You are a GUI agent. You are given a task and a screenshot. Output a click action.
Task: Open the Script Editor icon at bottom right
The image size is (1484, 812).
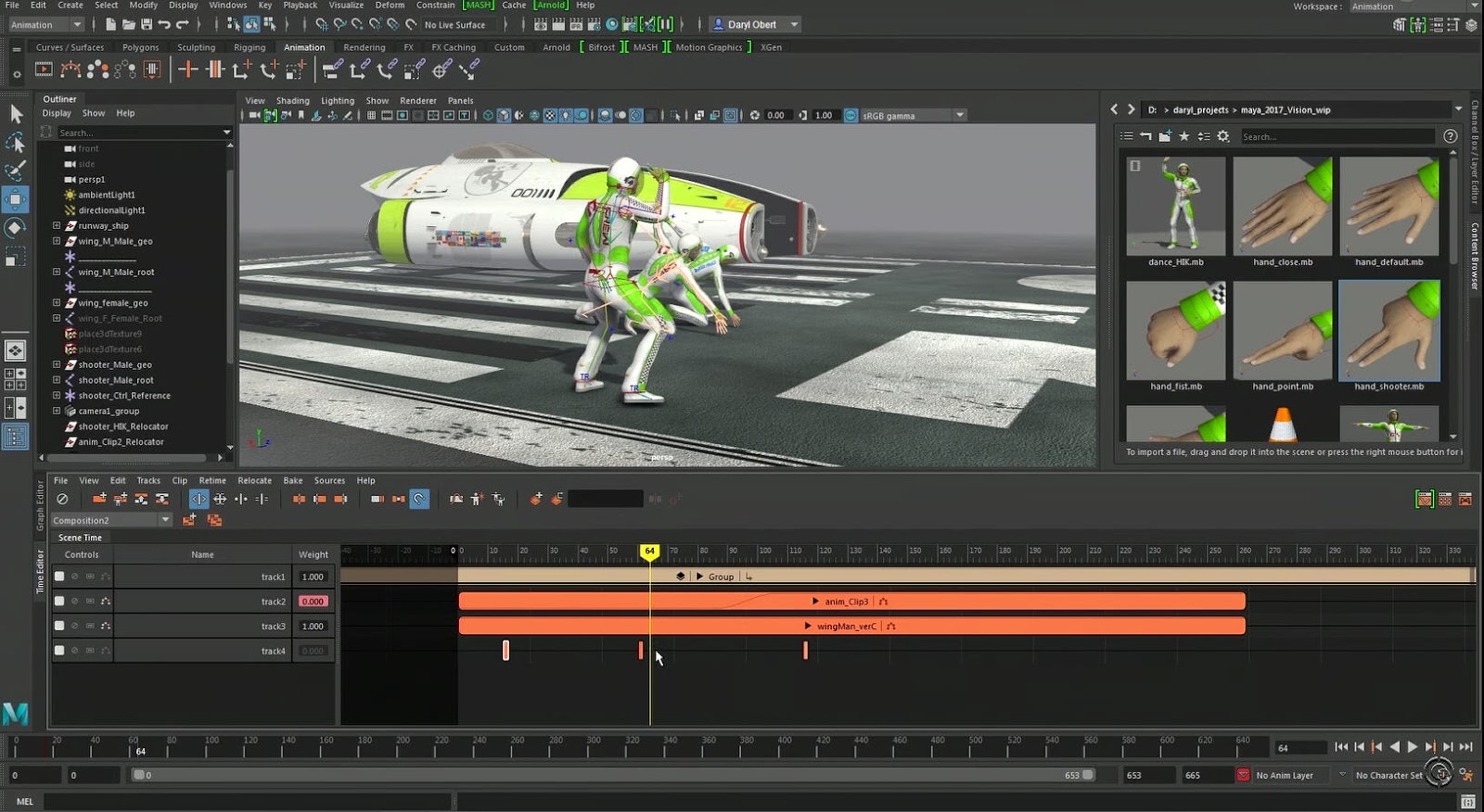[1467, 802]
